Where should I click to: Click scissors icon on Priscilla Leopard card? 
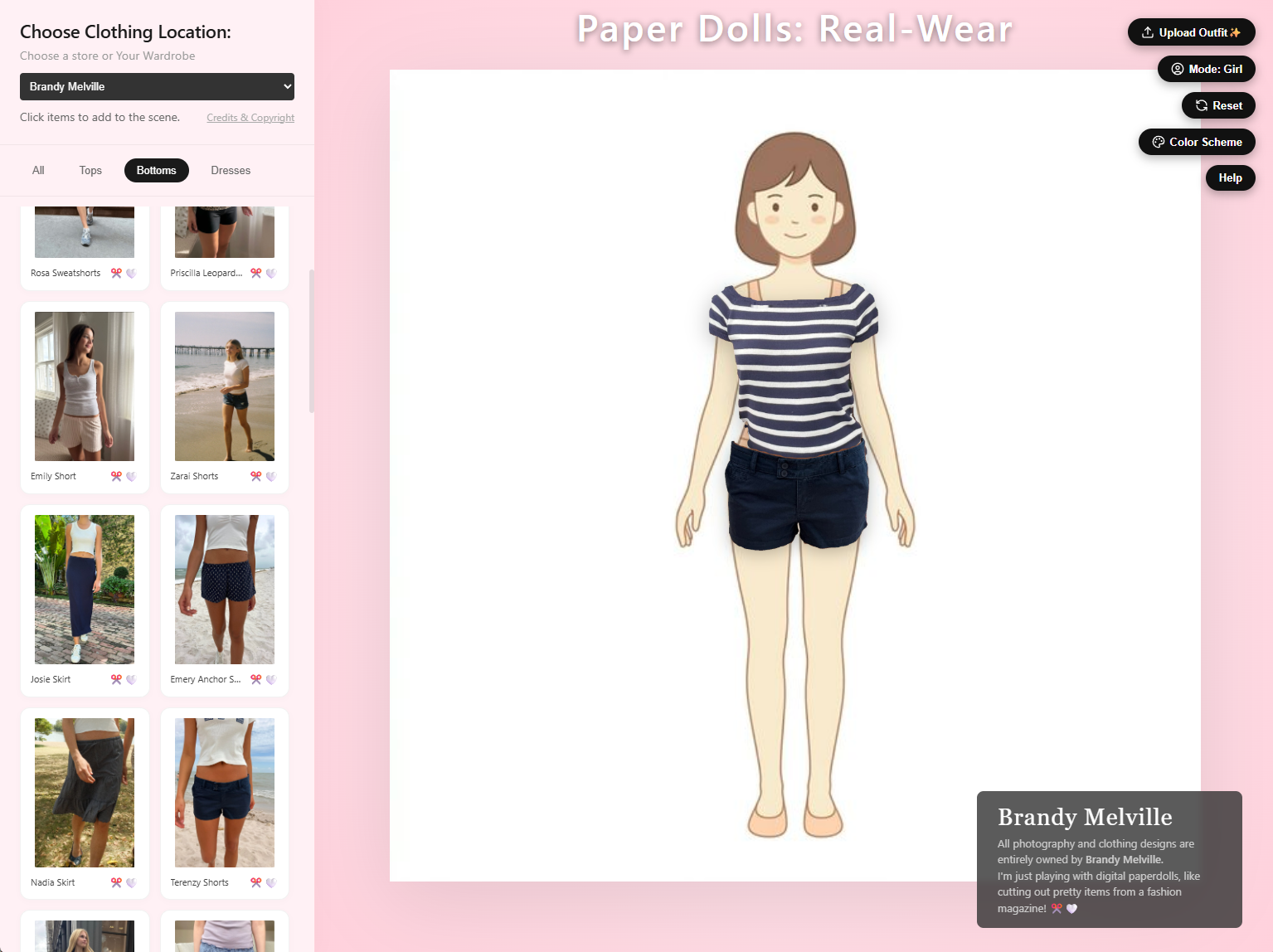255,273
